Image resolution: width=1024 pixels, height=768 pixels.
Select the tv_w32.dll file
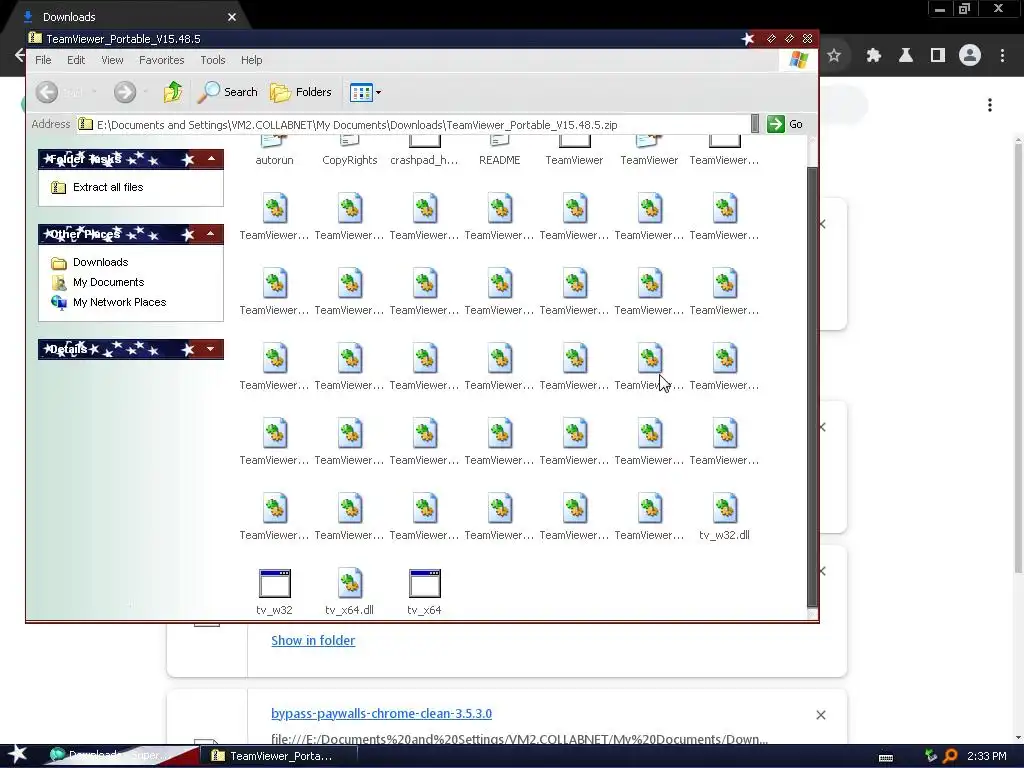coord(724,519)
